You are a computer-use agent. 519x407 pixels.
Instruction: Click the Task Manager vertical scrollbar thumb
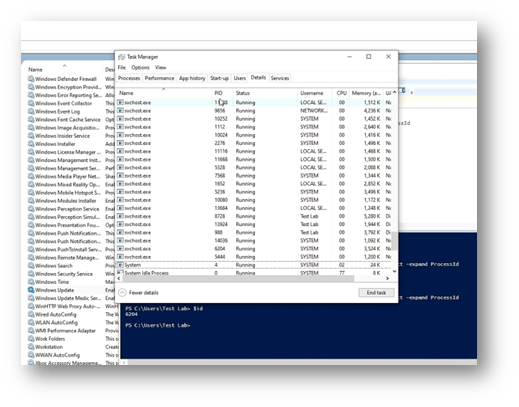click(394, 241)
